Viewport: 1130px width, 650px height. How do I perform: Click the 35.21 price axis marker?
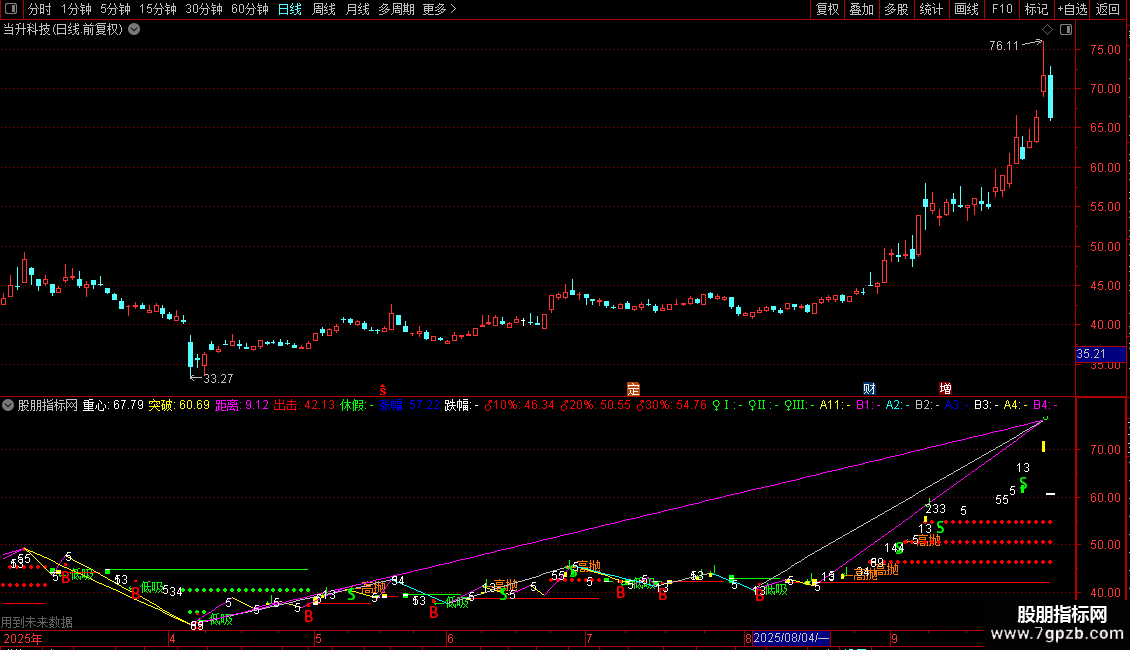(x=1100, y=354)
